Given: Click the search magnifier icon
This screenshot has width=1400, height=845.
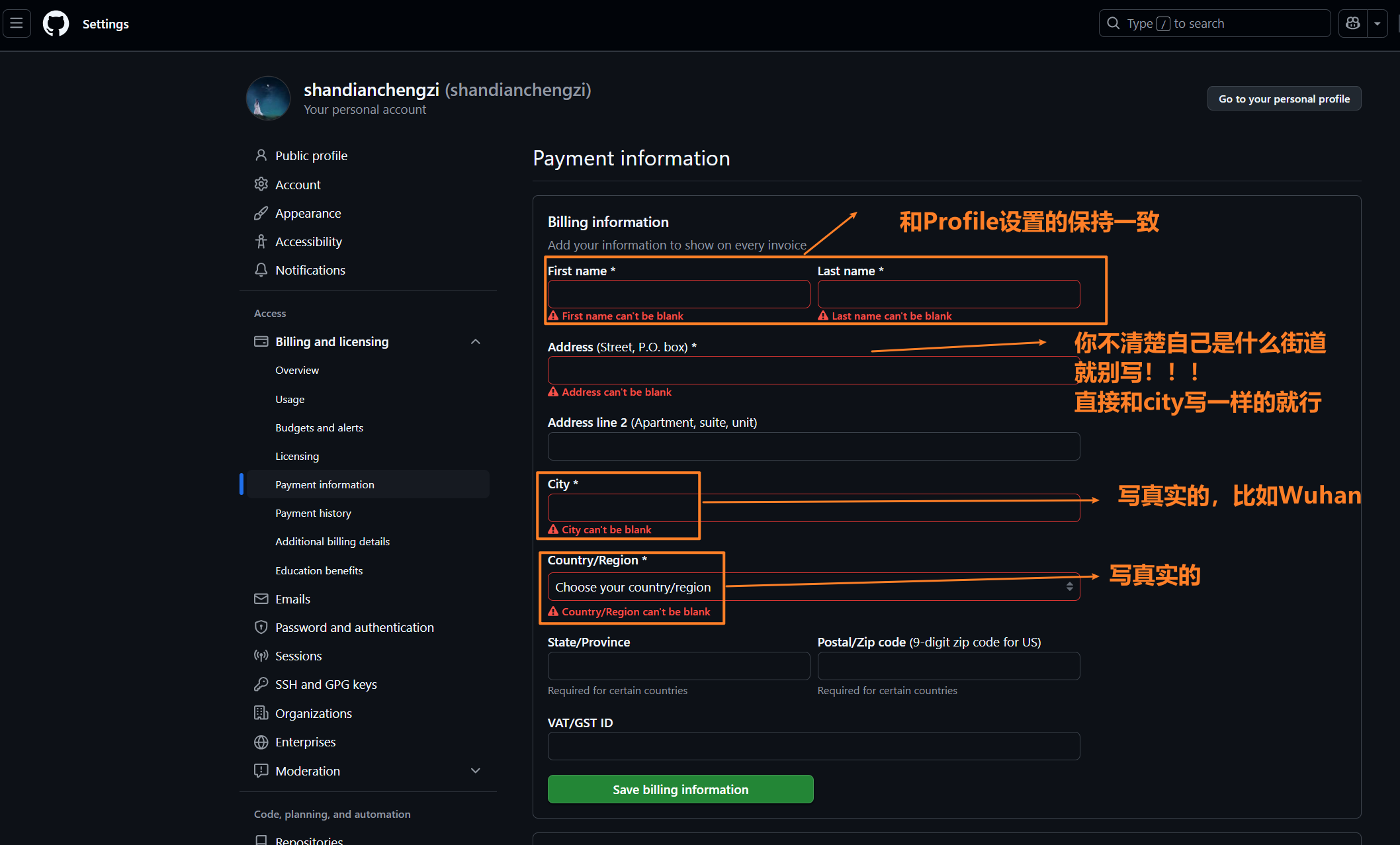Looking at the screenshot, I should 1114,24.
